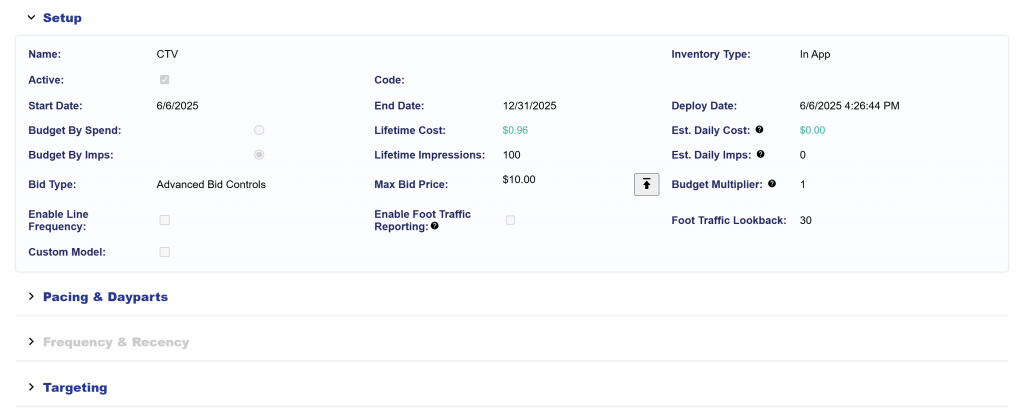Screen dimensions: 1024x413
Task: Collapse the Setup section chevron
Action: coord(31,18)
